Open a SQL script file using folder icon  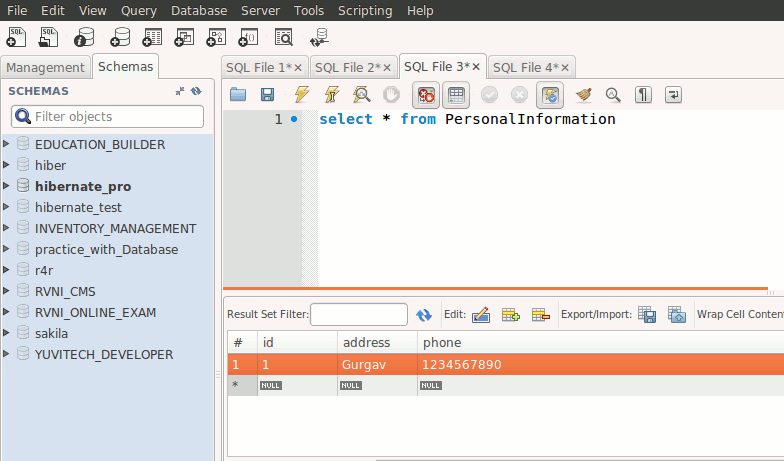pyautogui.click(x=238, y=95)
